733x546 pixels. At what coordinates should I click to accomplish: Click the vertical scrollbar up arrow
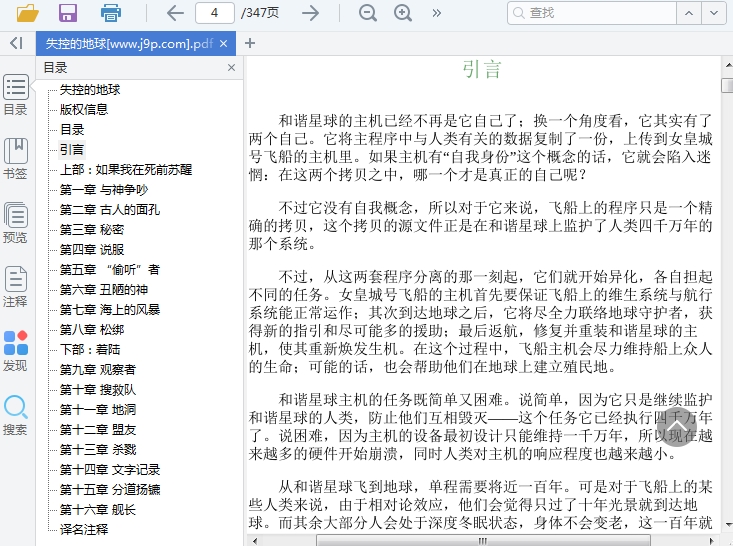[x=727, y=65]
